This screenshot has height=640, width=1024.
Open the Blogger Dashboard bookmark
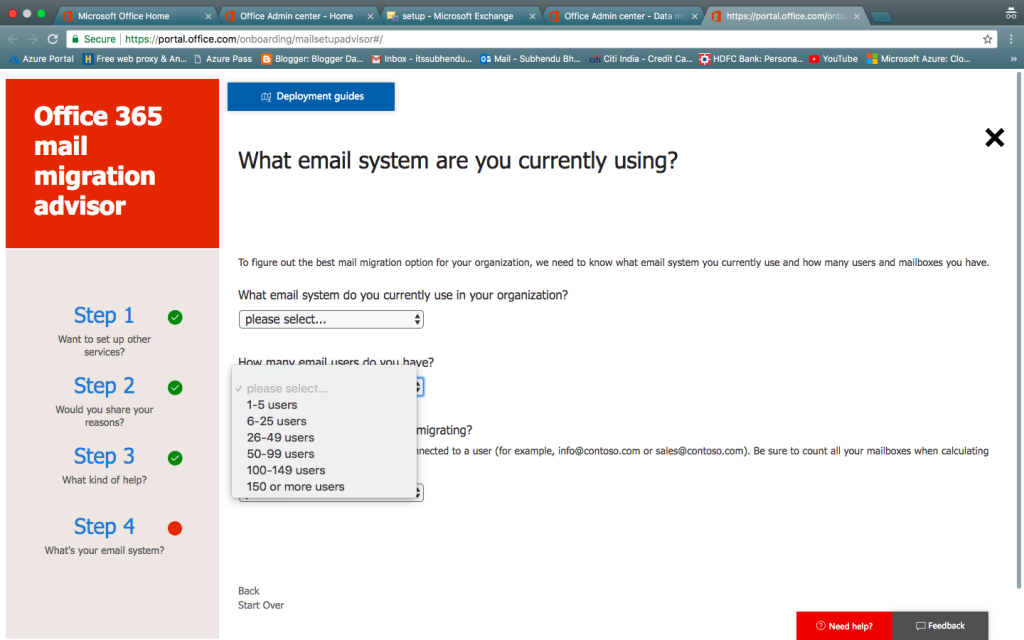(312, 59)
